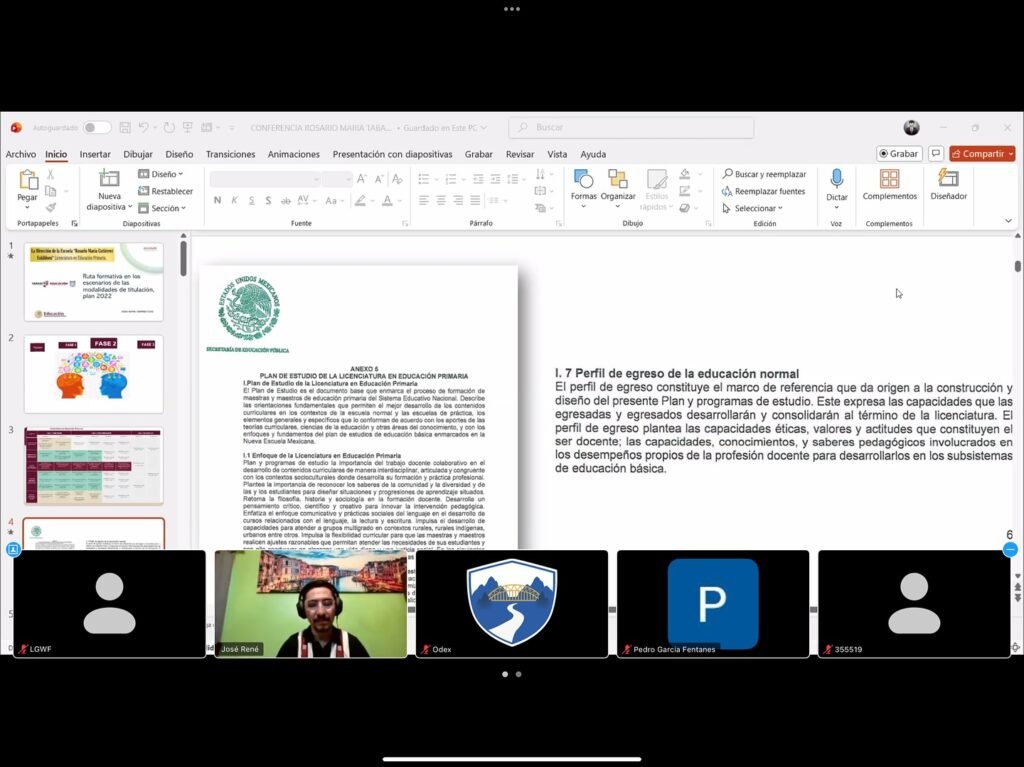Viewport: 1024px width, 767px height.
Task: Click Buscar y reemplazar
Action: 764,174
